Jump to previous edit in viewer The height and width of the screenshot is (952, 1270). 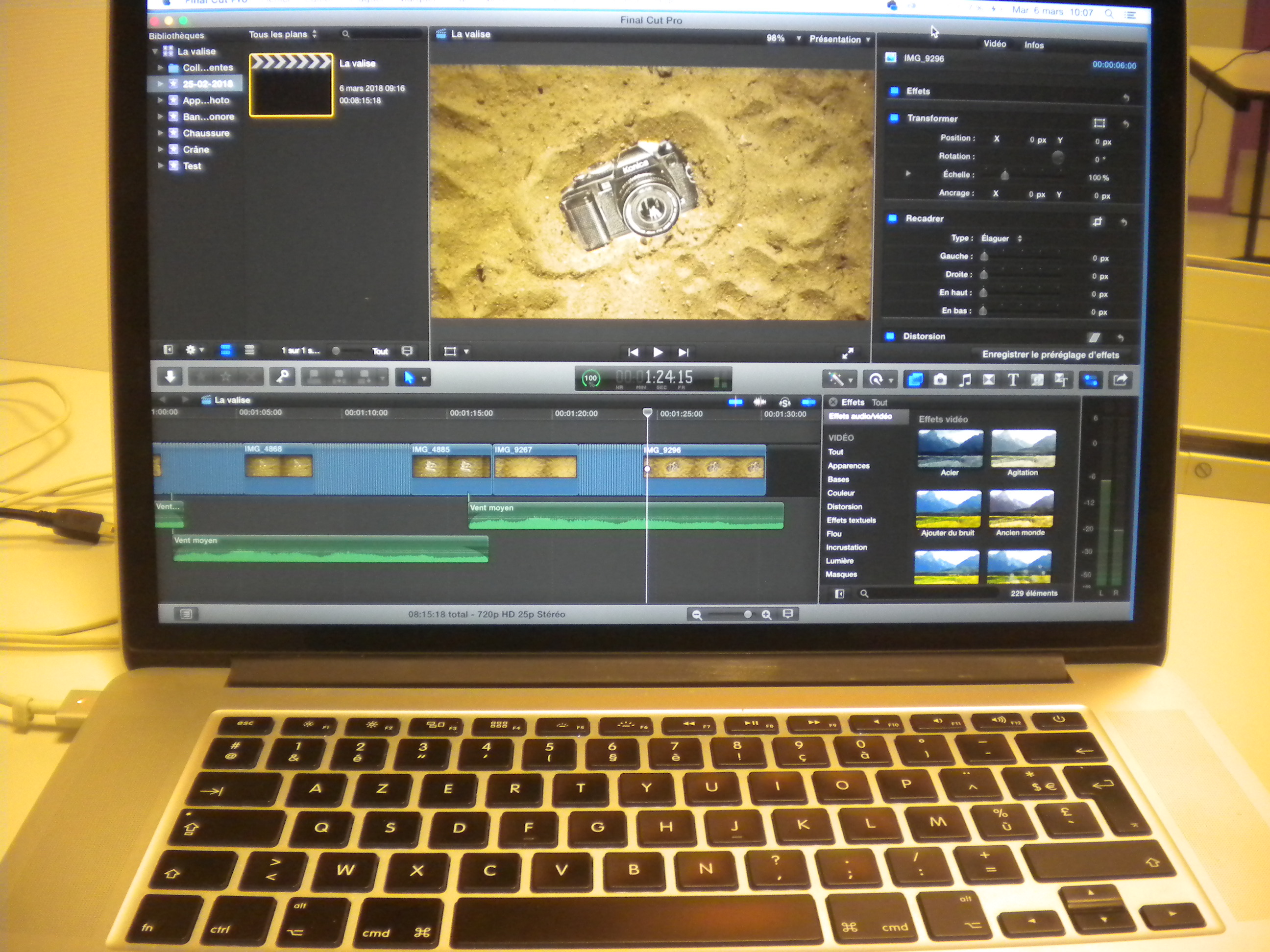pos(633,352)
